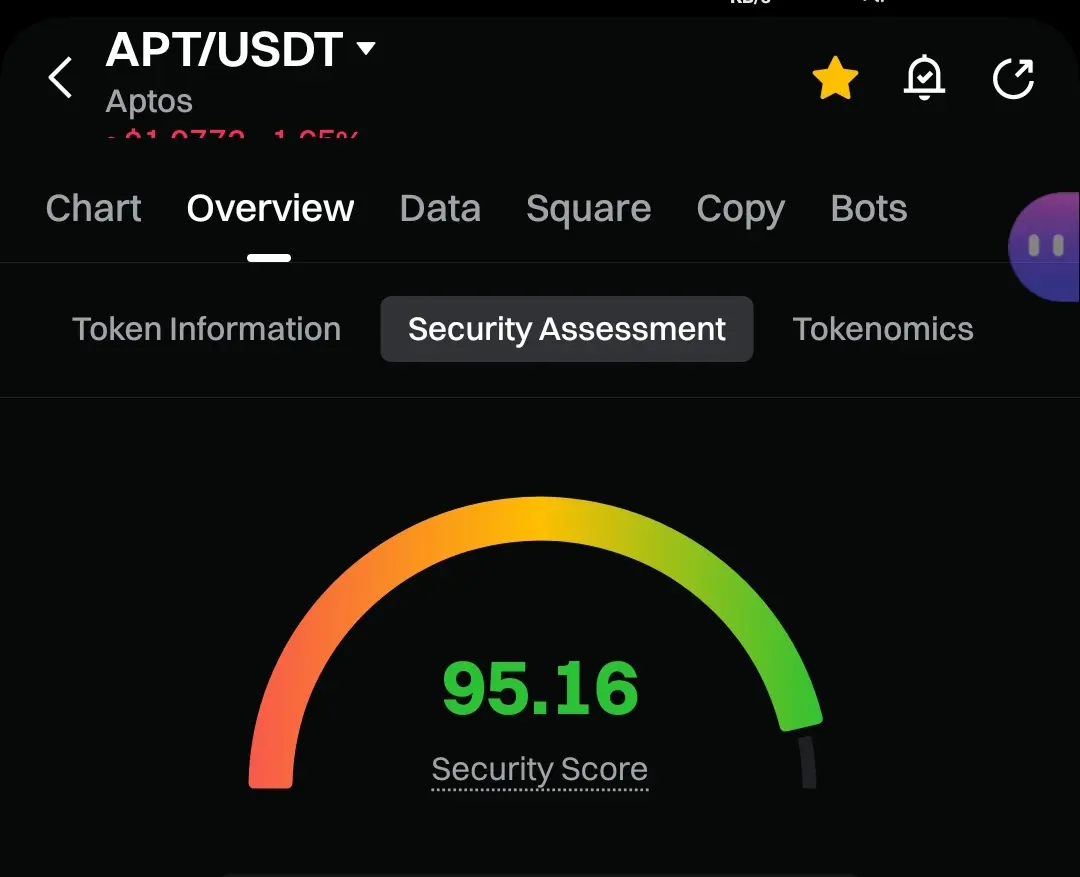Screen dimensions: 1080x877
Task: Show Tokenomics section
Action: pyautogui.click(x=883, y=329)
